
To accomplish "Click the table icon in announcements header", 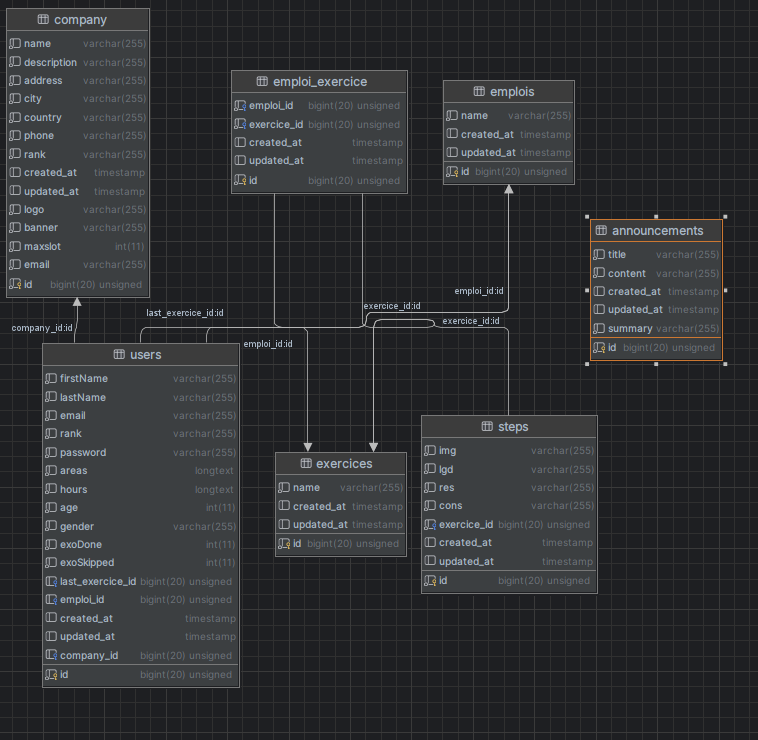I will click(601, 231).
